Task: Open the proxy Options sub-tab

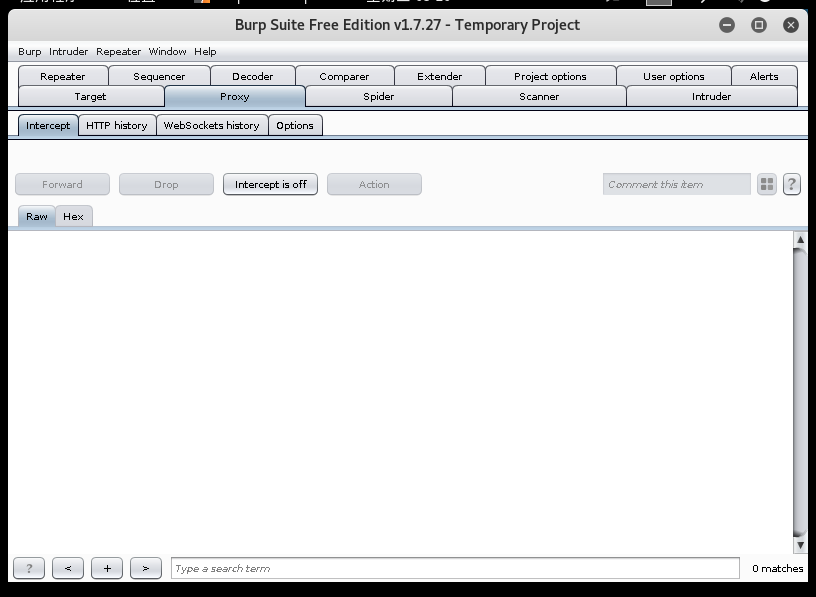Action: [295, 125]
